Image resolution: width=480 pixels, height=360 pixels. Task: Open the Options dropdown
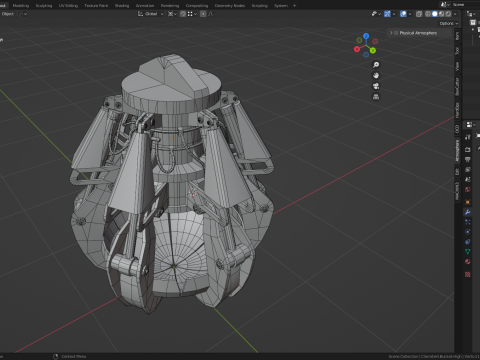click(449, 23)
